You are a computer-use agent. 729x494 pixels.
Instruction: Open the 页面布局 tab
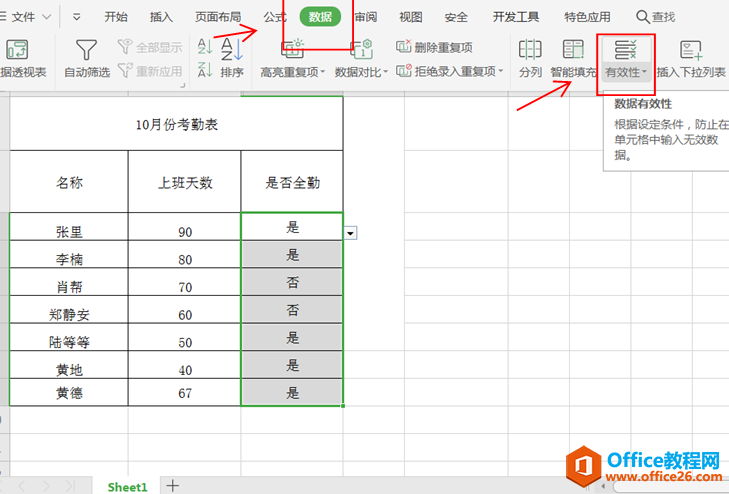[218, 17]
